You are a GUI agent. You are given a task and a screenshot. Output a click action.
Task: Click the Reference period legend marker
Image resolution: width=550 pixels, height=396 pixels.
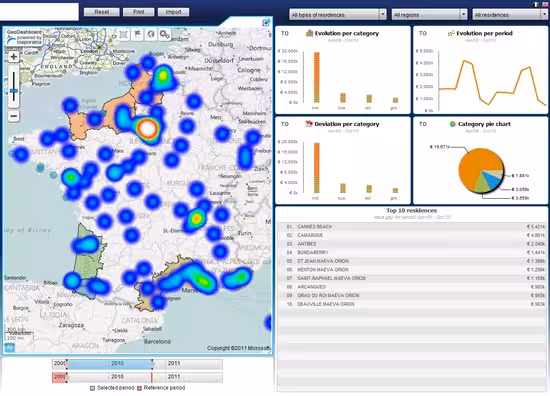click(x=139, y=388)
